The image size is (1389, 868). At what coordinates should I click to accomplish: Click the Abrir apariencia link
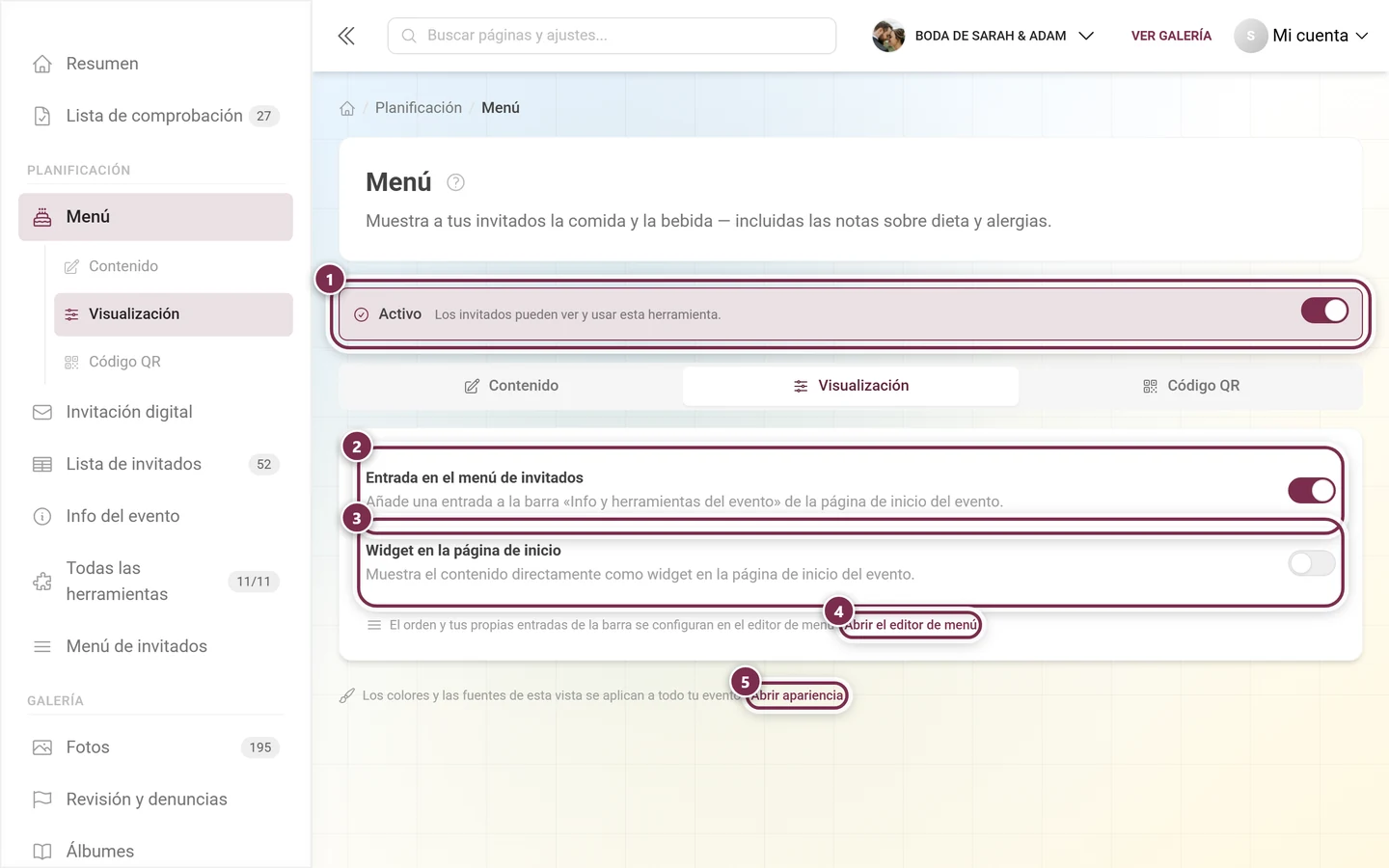point(797,695)
